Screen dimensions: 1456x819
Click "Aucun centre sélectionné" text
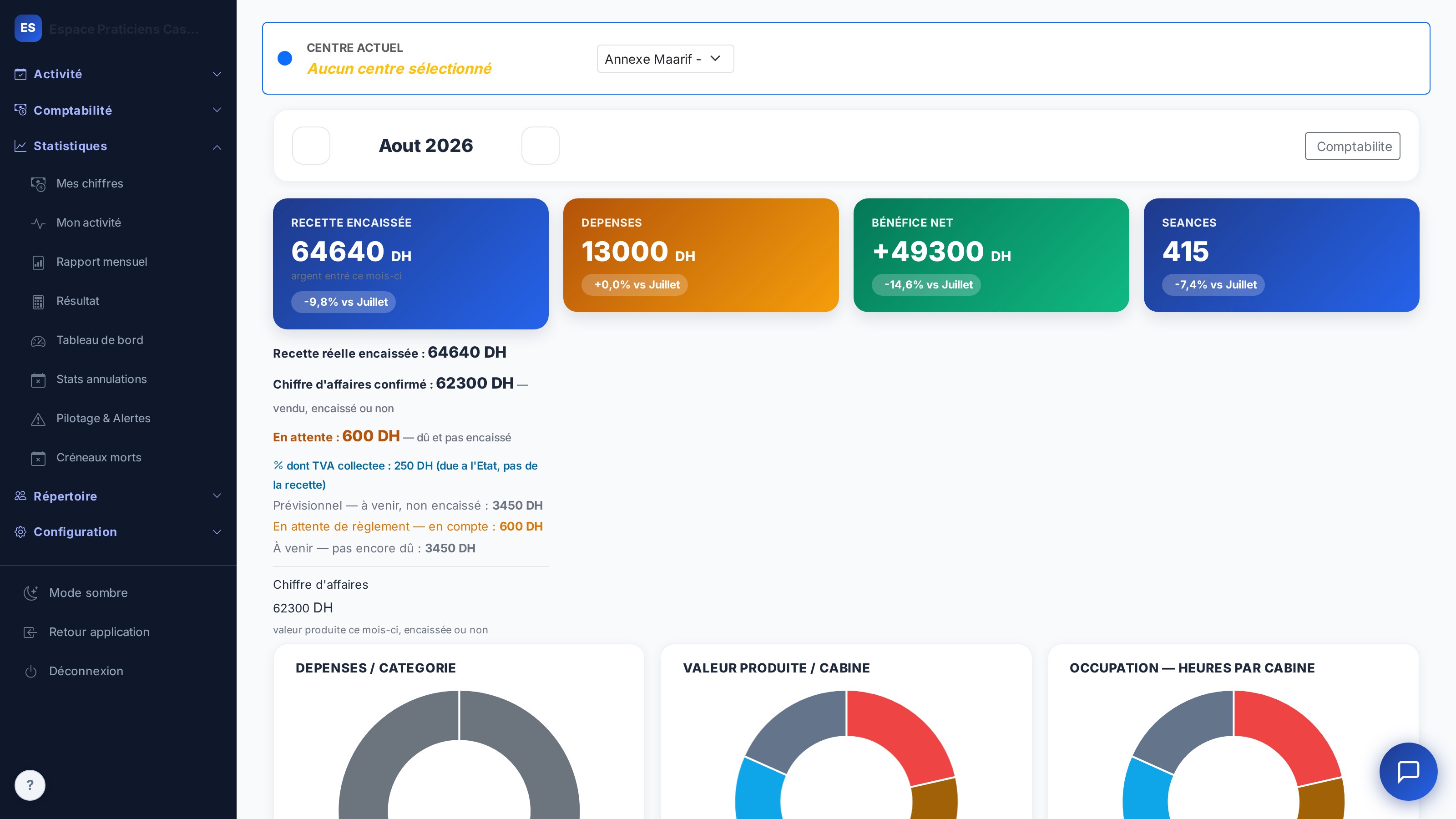pyautogui.click(x=399, y=69)
